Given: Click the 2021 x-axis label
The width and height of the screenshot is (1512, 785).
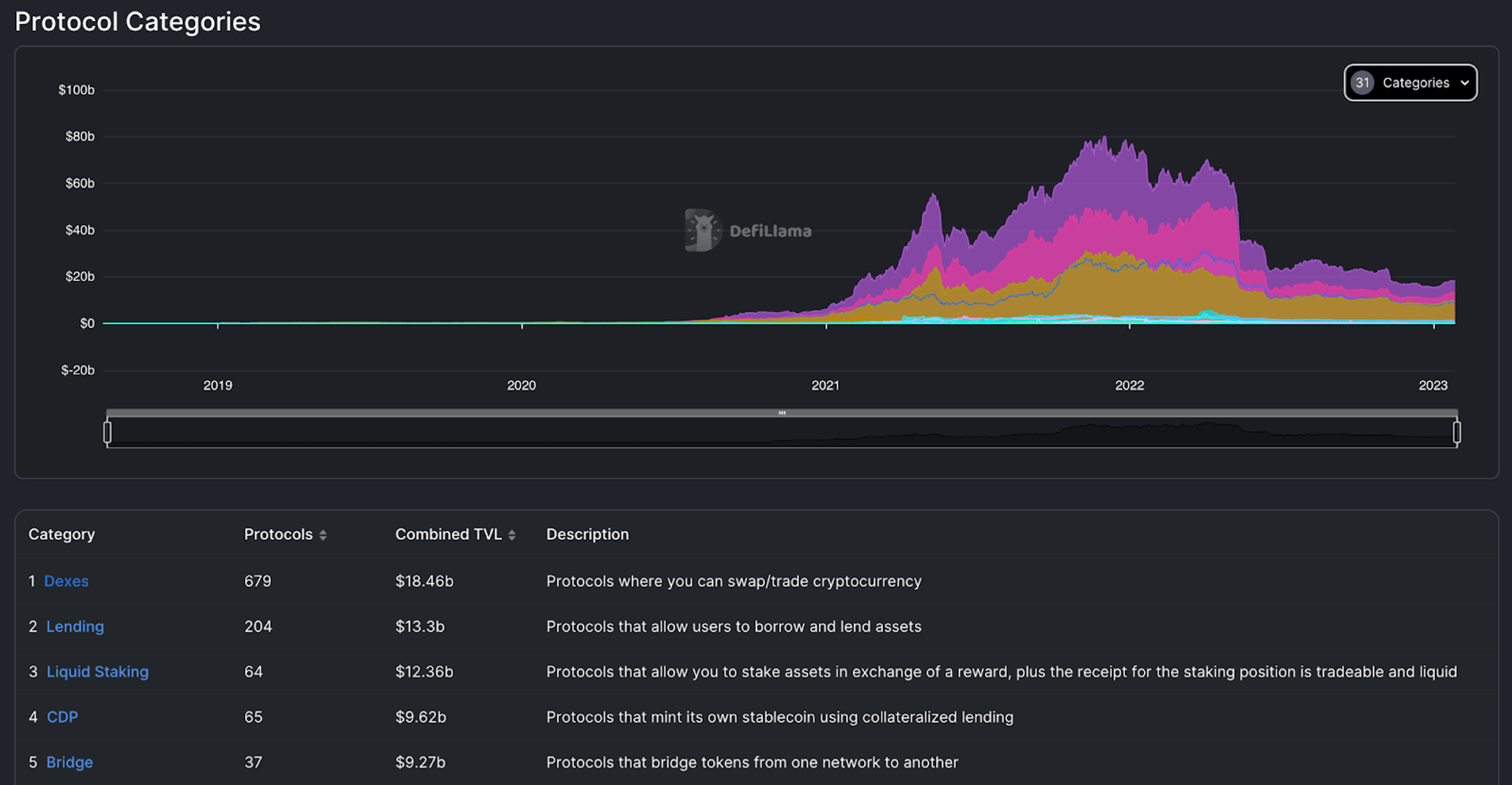Looking at the screenshot, I should 825,385.
